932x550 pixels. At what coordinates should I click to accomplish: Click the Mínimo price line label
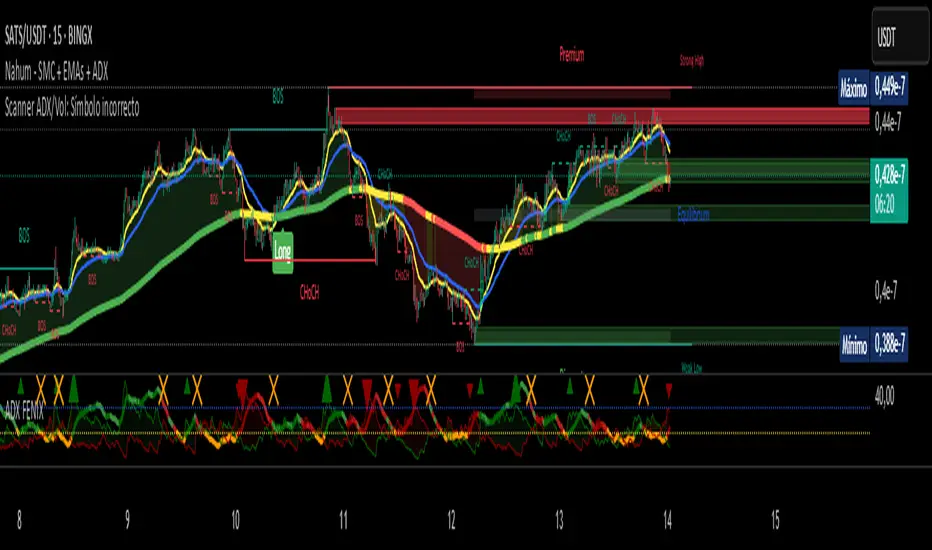pyautogui.click(x=855, y=345)
